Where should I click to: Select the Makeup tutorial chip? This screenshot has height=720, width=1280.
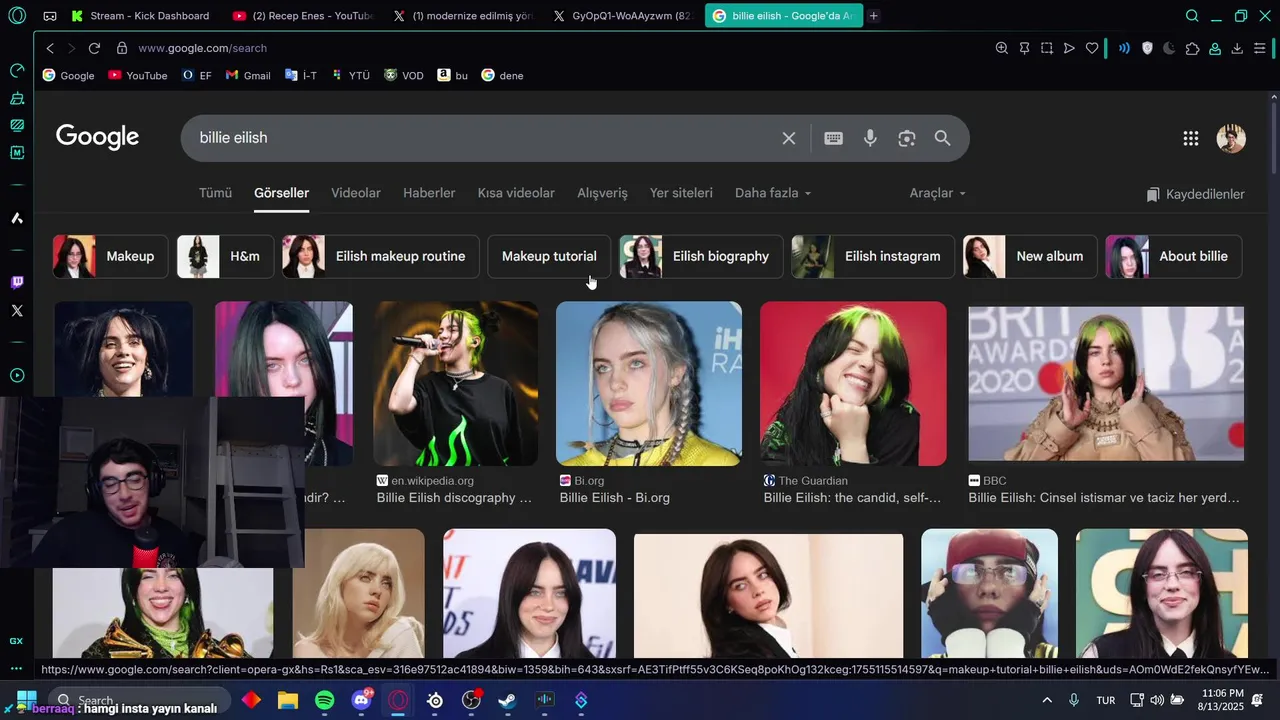click(549, 257)
